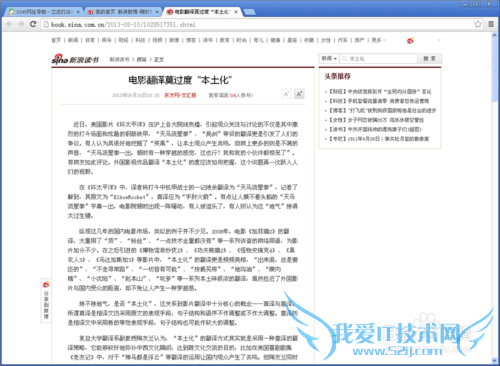Open 健康 in the top navigation
The image size is (500, 366).
(275, 40)
